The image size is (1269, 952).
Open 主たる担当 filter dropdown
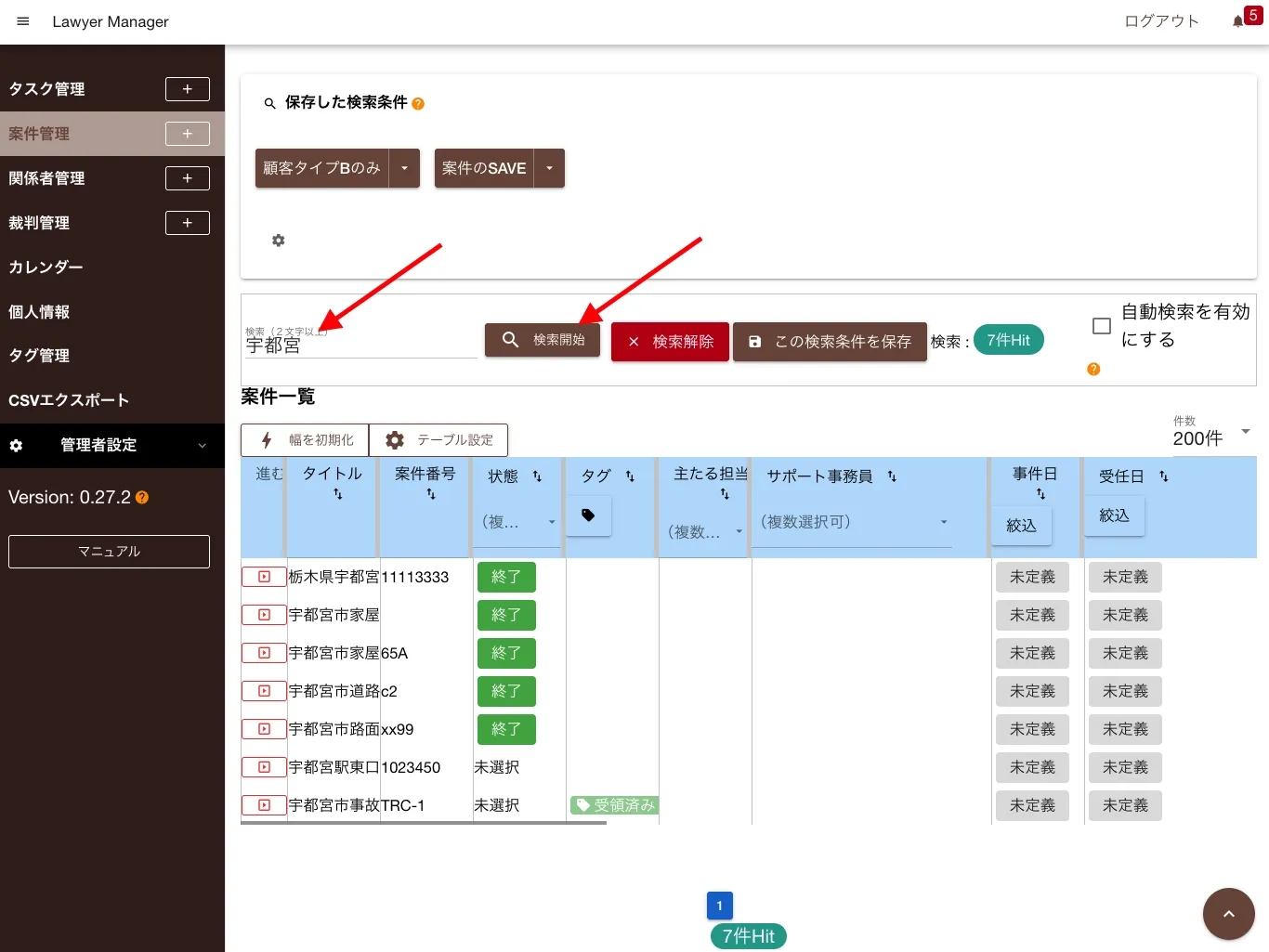coord(705,532)
